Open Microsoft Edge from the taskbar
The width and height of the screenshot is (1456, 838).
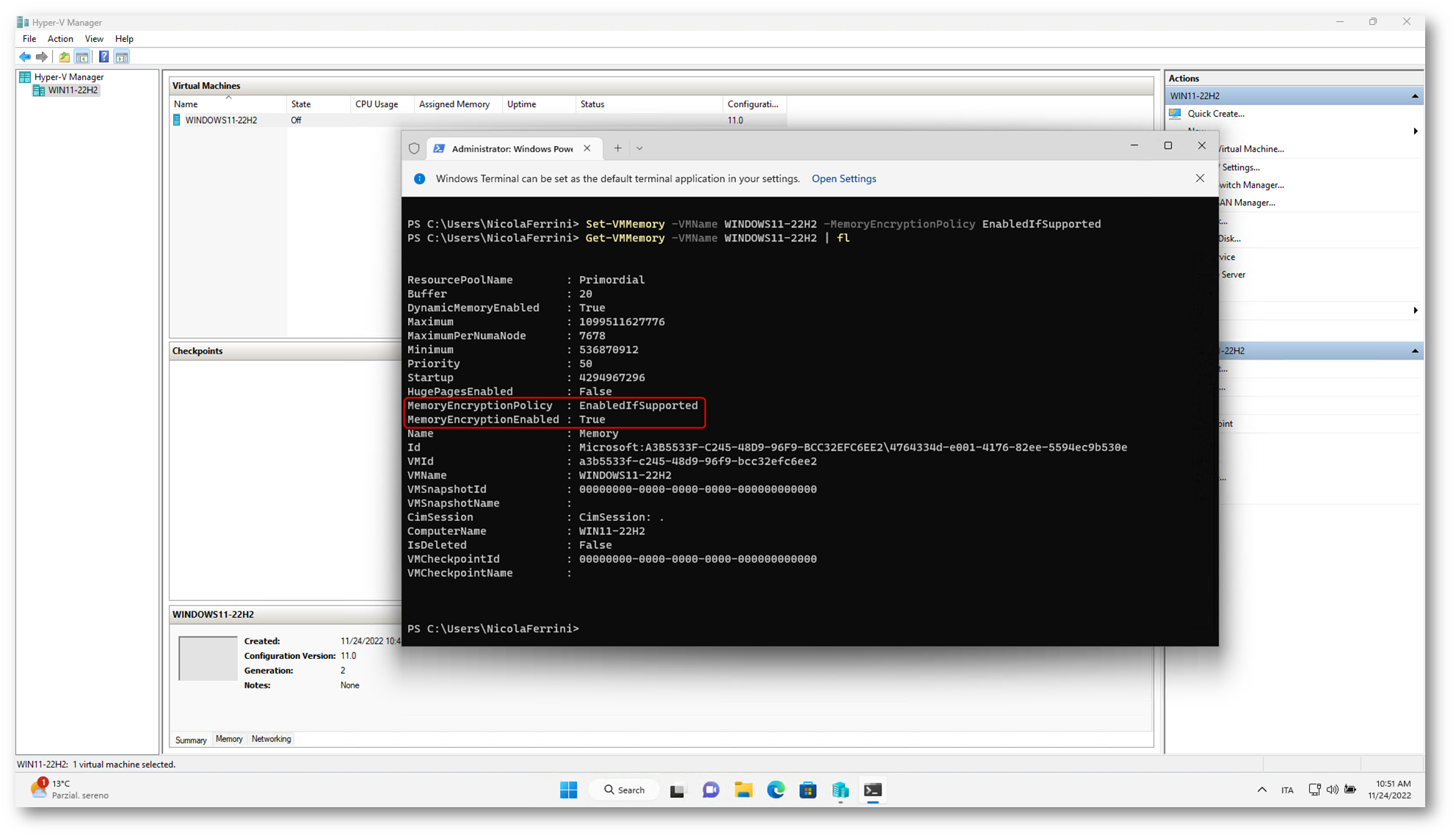(x=776, y=790)
